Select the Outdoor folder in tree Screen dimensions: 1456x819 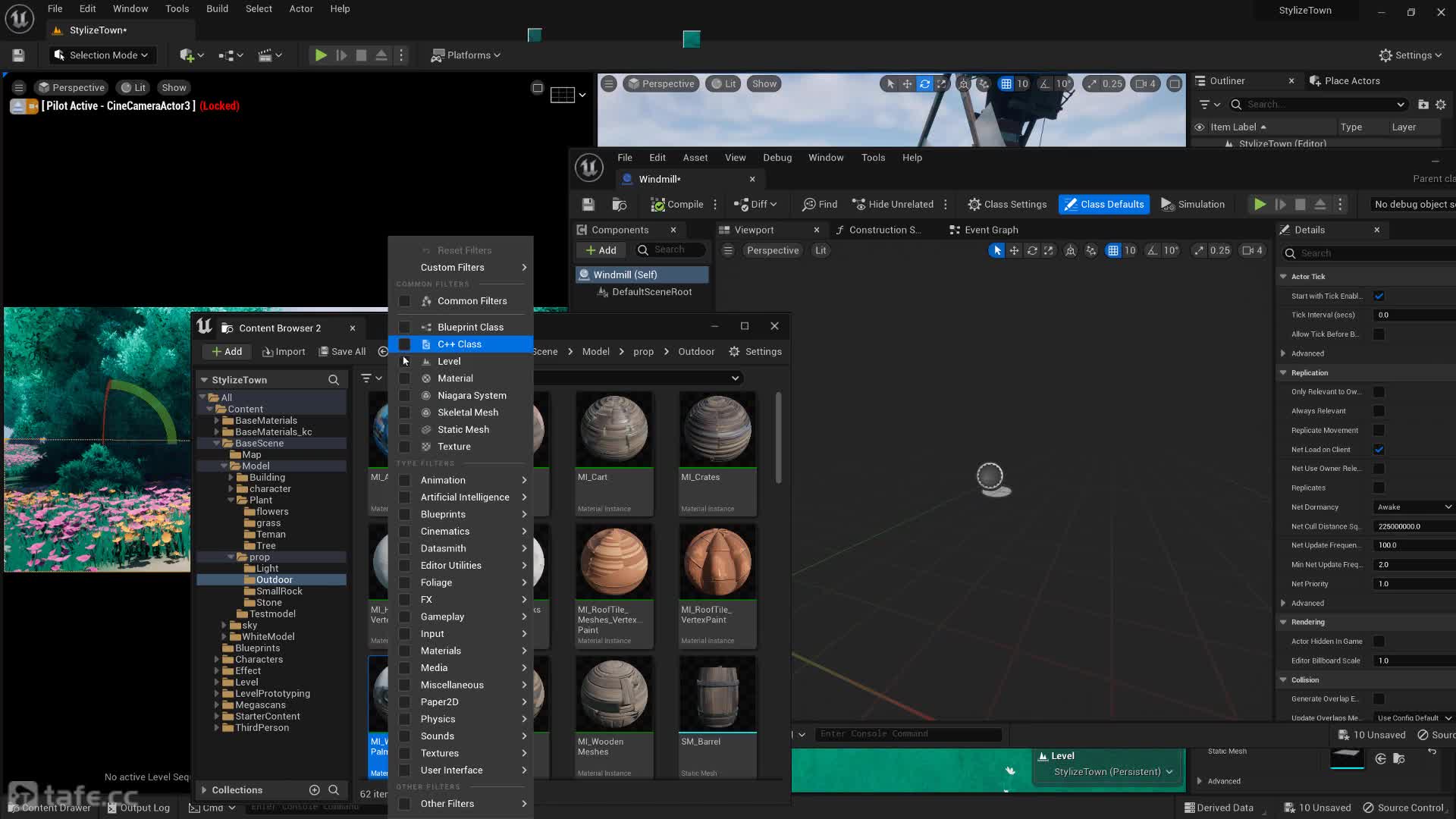coord(271,580)
